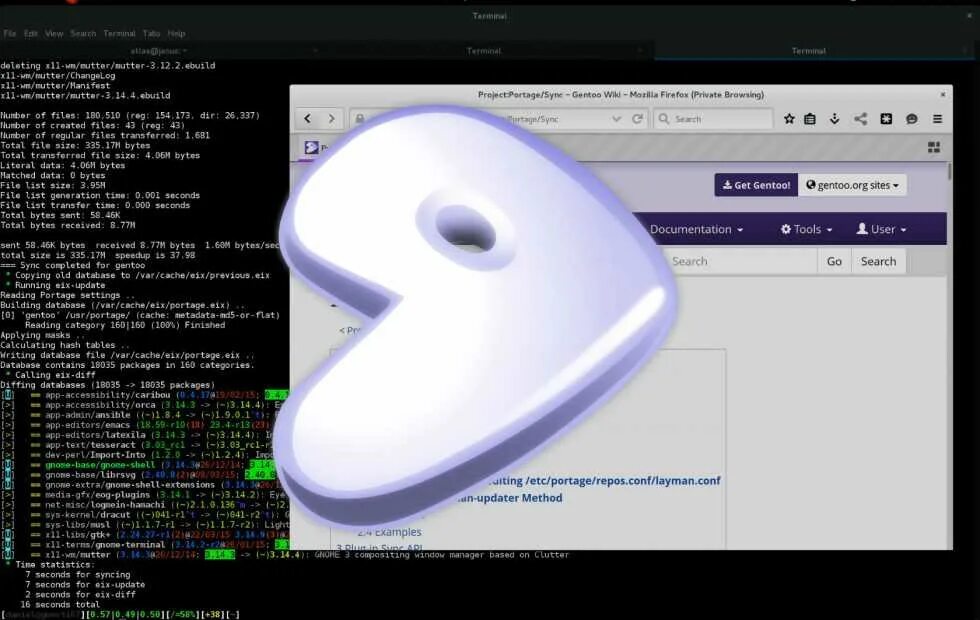This screenshot has width=980, height=620.
Task: Click the tab groups grid icon
Action: 934,148
